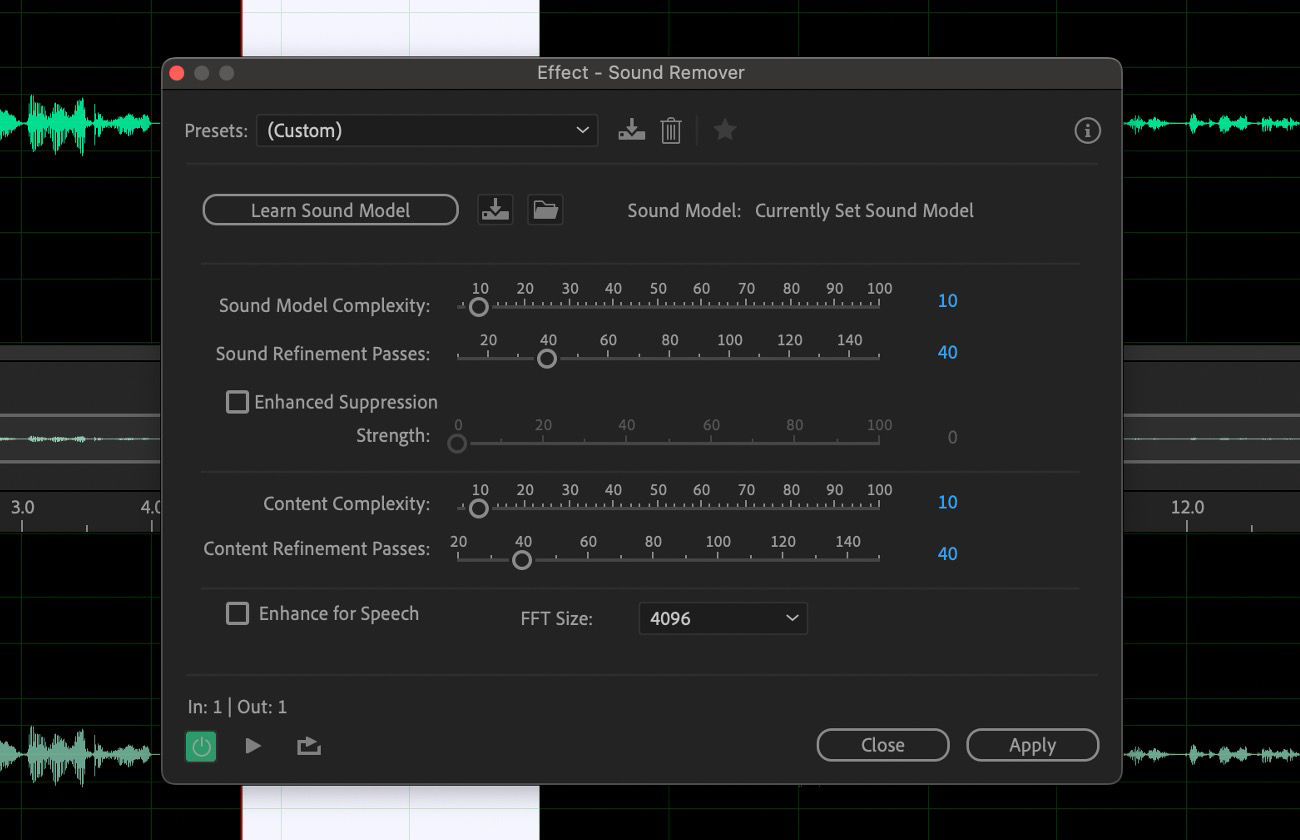This screenshot has width=1300, height=840.
Task: Click the Content Refinement Passes slider handle
Action: pyautogui.click(x=521, y=560)
